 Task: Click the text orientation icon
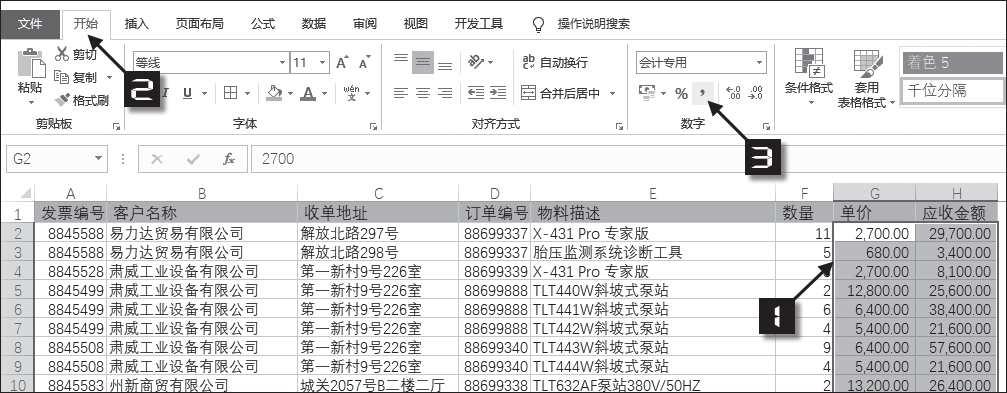pyautogui.click(x=476, y=62)
